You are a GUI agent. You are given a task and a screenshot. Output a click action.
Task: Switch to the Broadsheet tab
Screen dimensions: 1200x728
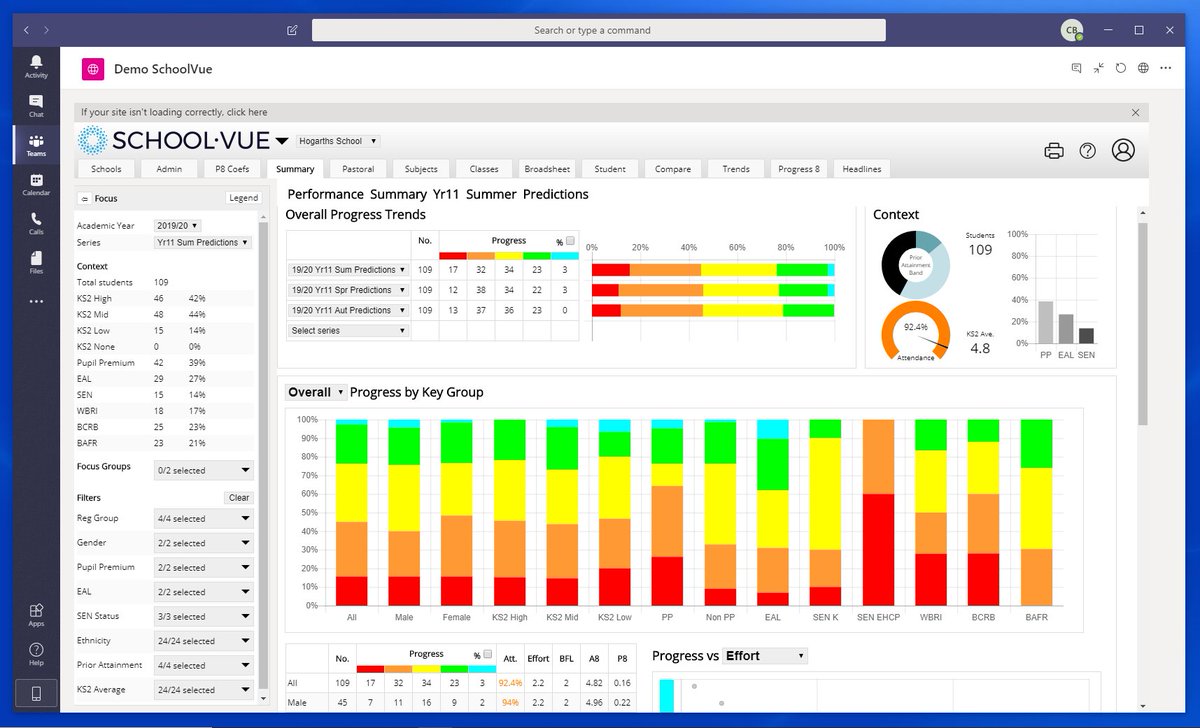tap(547, 169)
